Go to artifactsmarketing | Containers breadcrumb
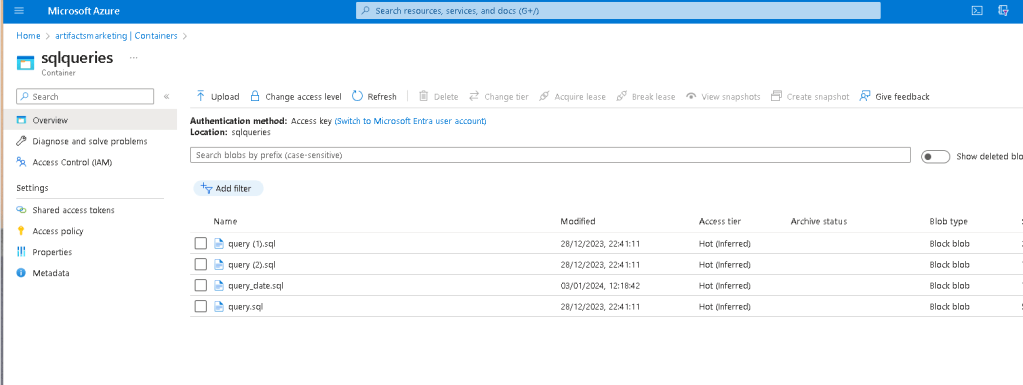Screen dimensions: 1023x385 point(116,36)
